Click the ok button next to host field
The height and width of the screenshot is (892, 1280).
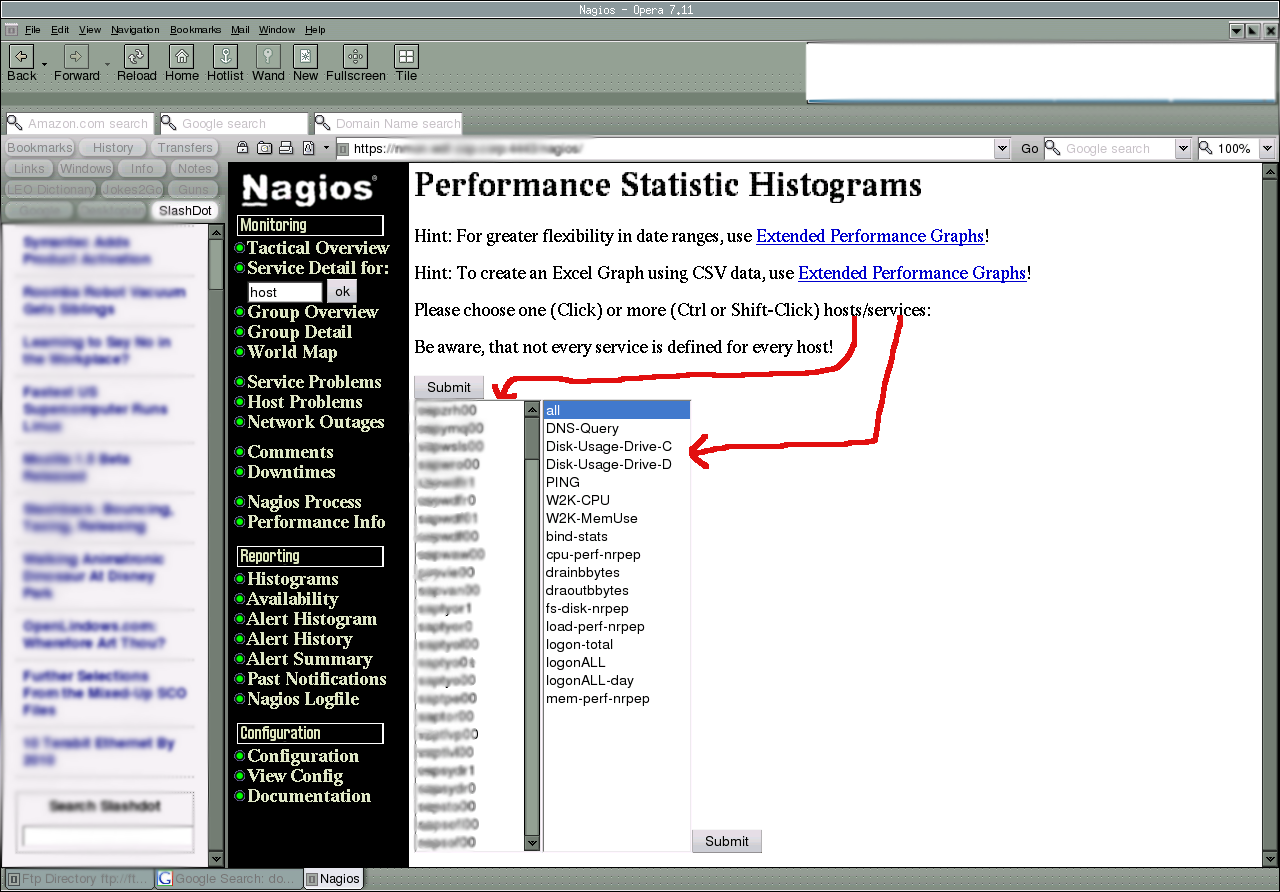click(341, 291)
